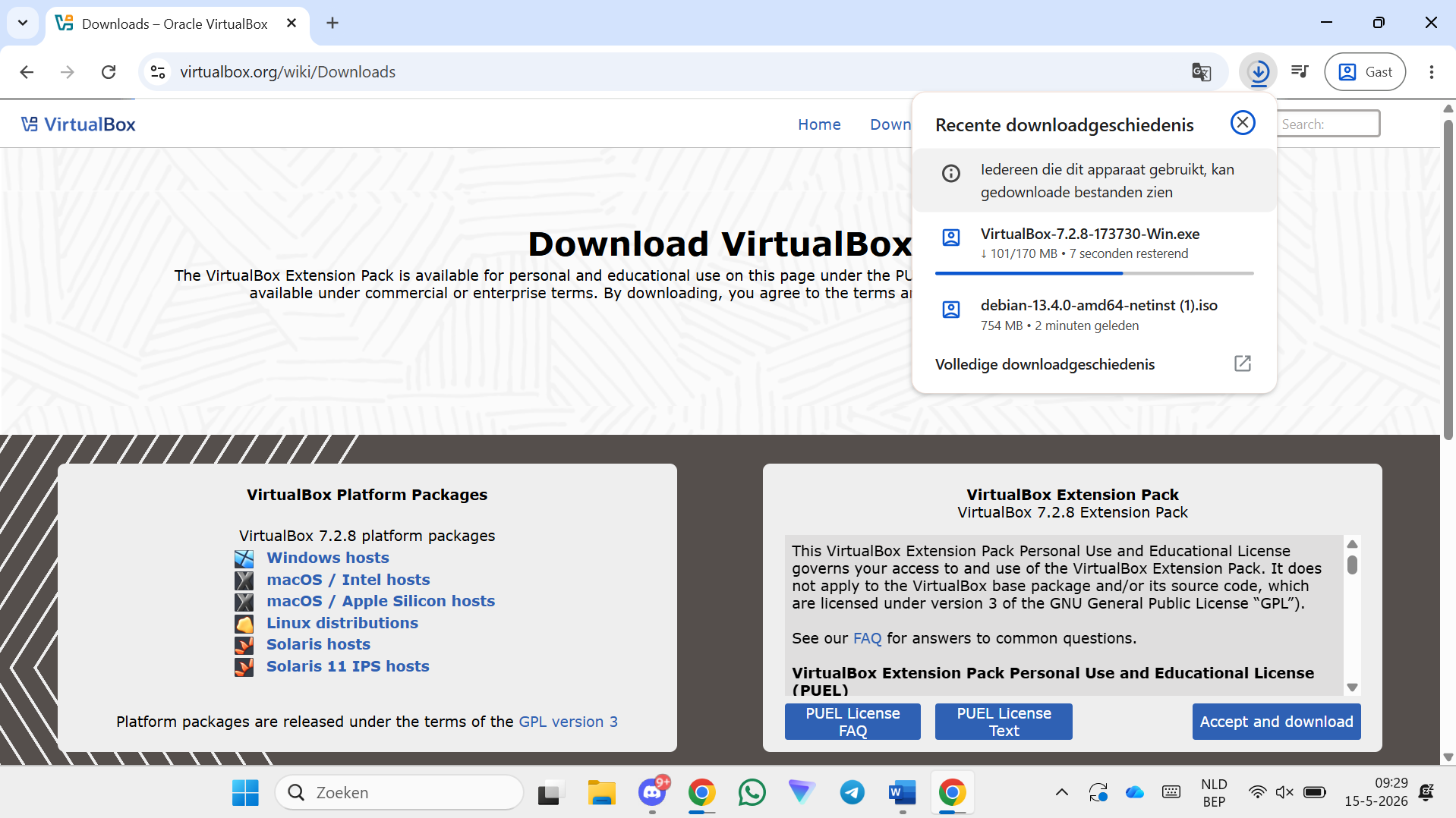Close the Downloads – Oracle VirtualBox tab
The image size is (1456, 818).
coord(292,23)
